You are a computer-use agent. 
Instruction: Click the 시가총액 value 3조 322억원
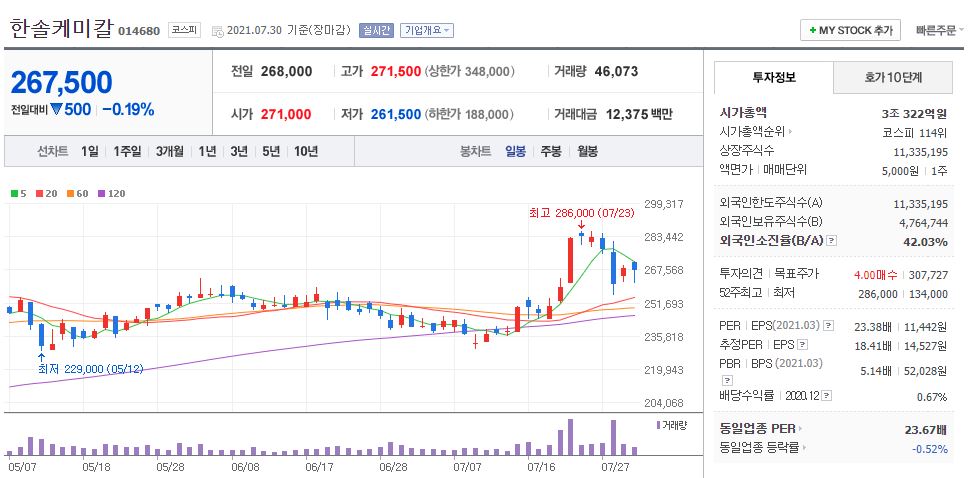tap(915, 114)
